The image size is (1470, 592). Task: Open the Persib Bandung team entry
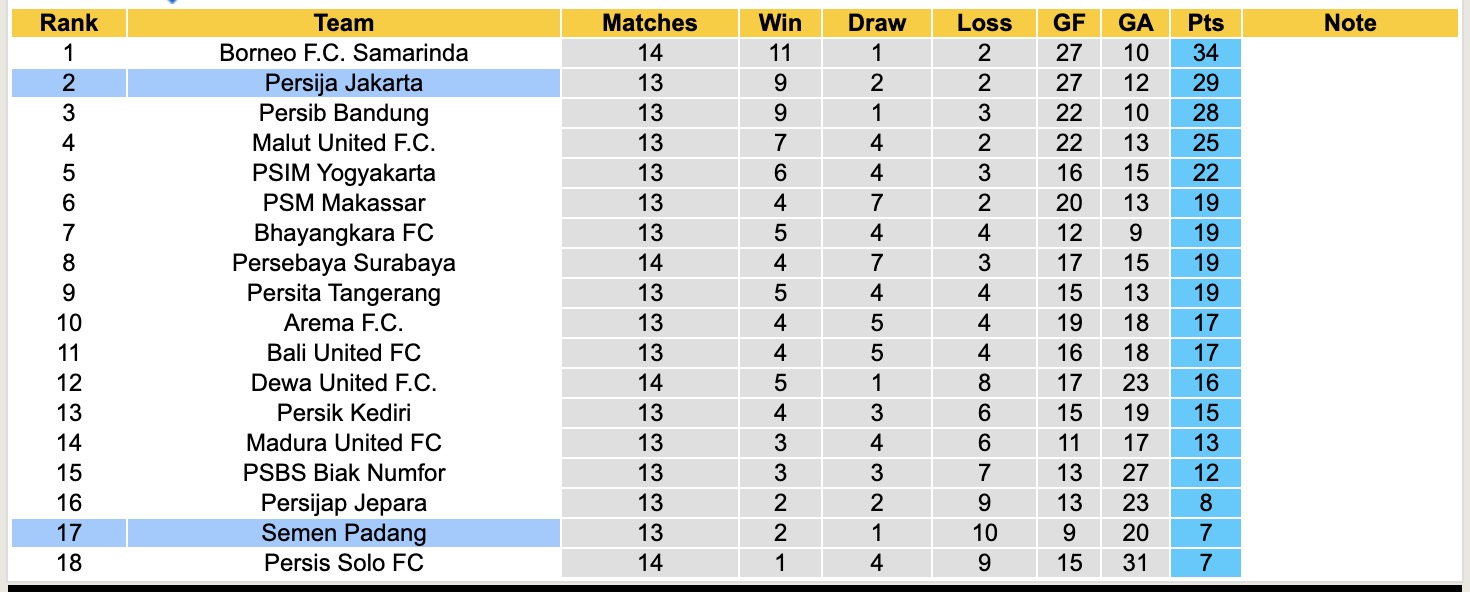tap(343, 113)
